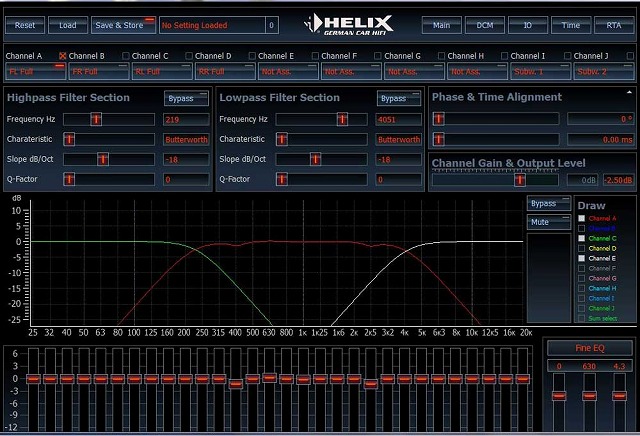Select the FR Full channel button
640x436 pixels.
point(99,71)
